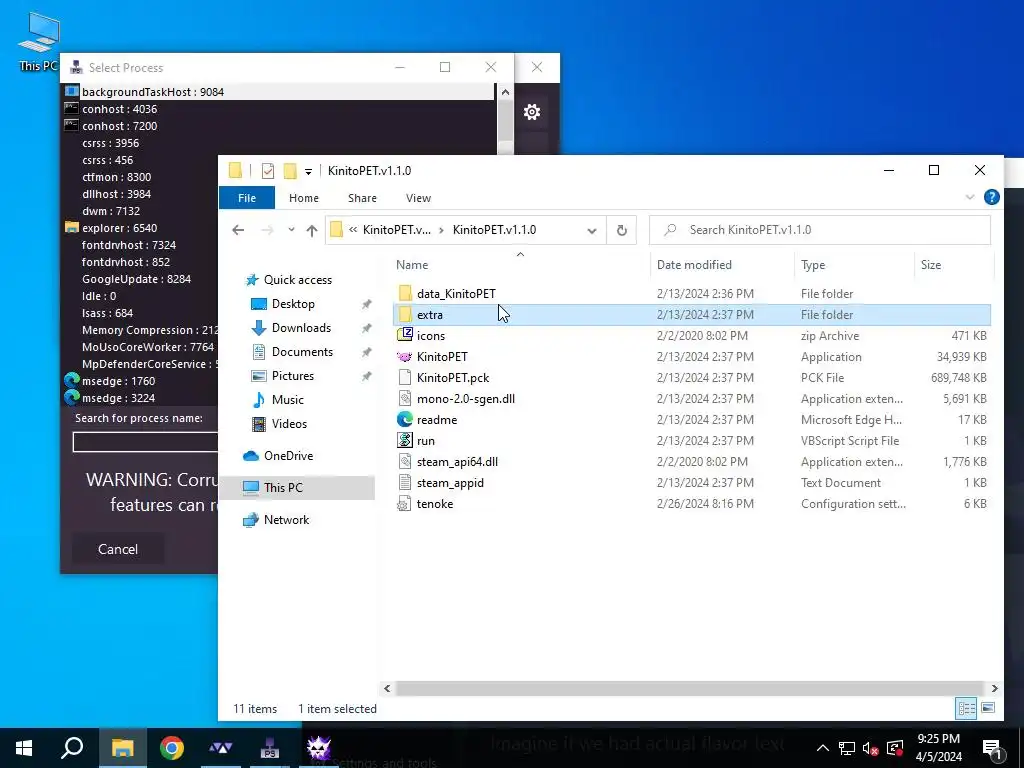Select the steam_appid text document
1024x768 pixels.
point(450,482)
